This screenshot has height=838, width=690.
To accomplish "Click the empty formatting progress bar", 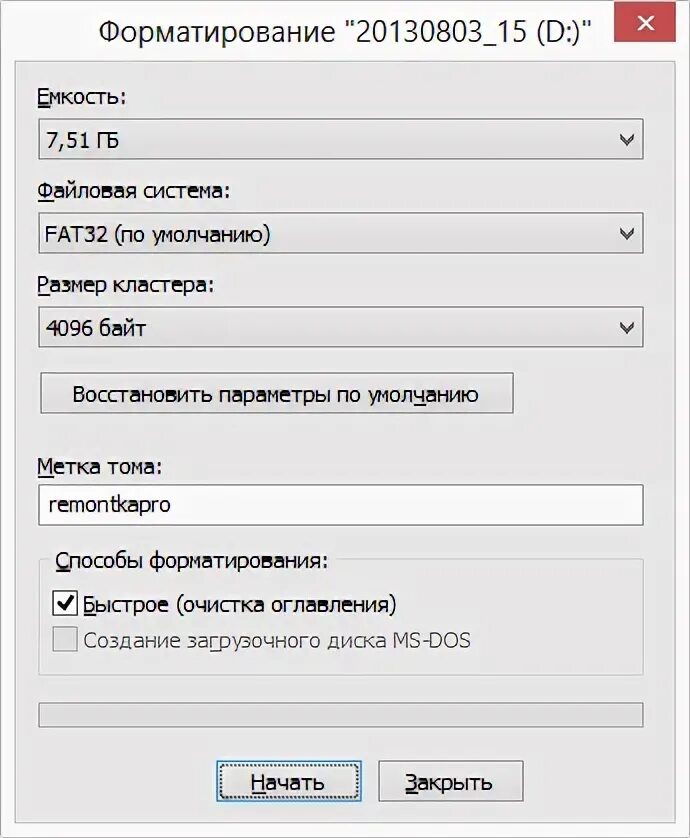I will 340,715.
